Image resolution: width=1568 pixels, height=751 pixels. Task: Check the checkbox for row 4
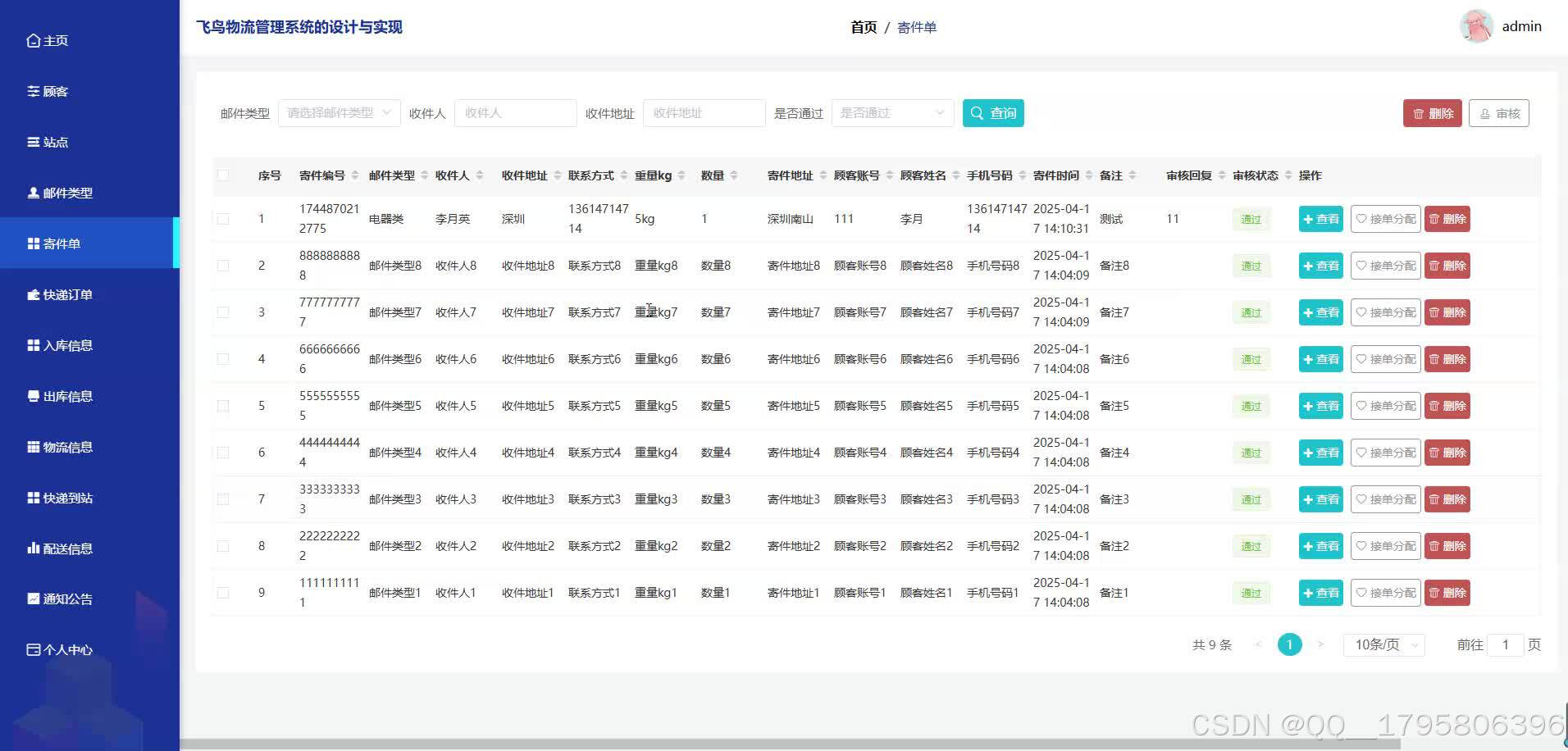(223, 359)
